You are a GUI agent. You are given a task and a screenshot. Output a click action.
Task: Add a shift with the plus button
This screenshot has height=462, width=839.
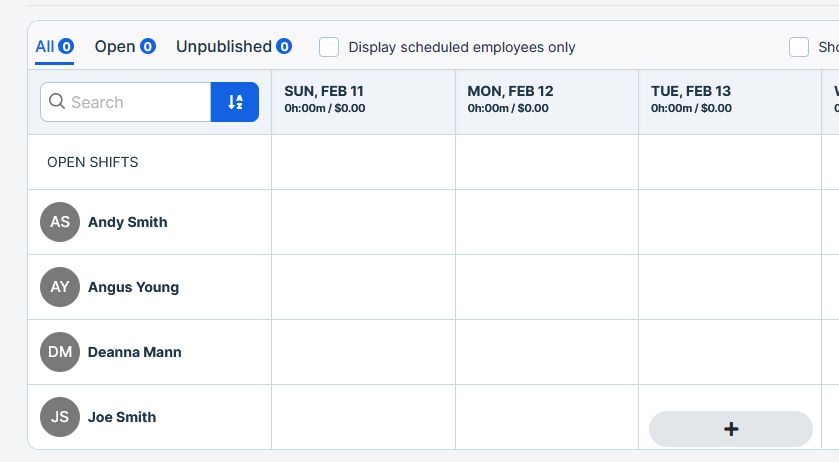click(731, 429)
